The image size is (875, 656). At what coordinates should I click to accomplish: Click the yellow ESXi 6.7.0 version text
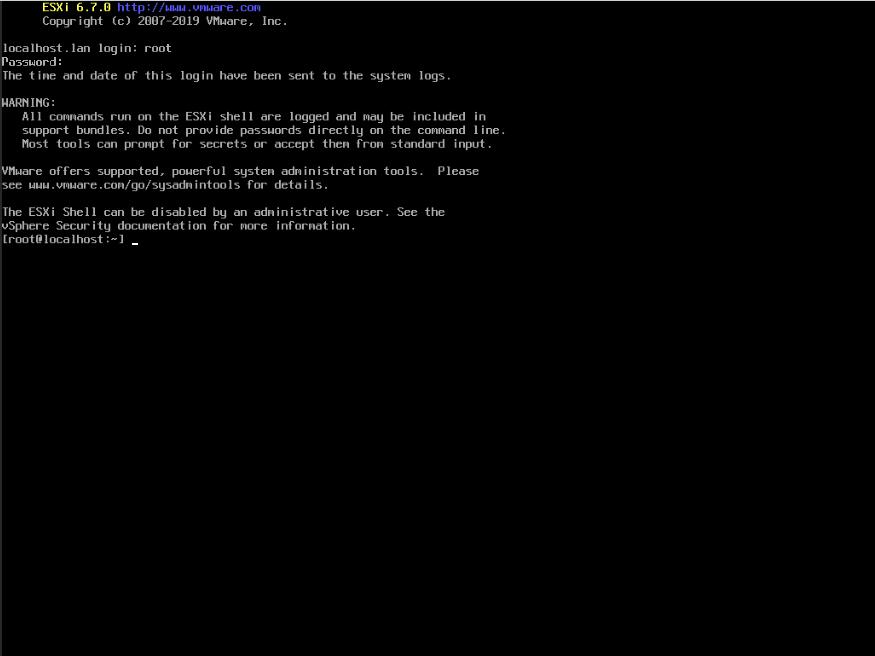tap(76, 8)
